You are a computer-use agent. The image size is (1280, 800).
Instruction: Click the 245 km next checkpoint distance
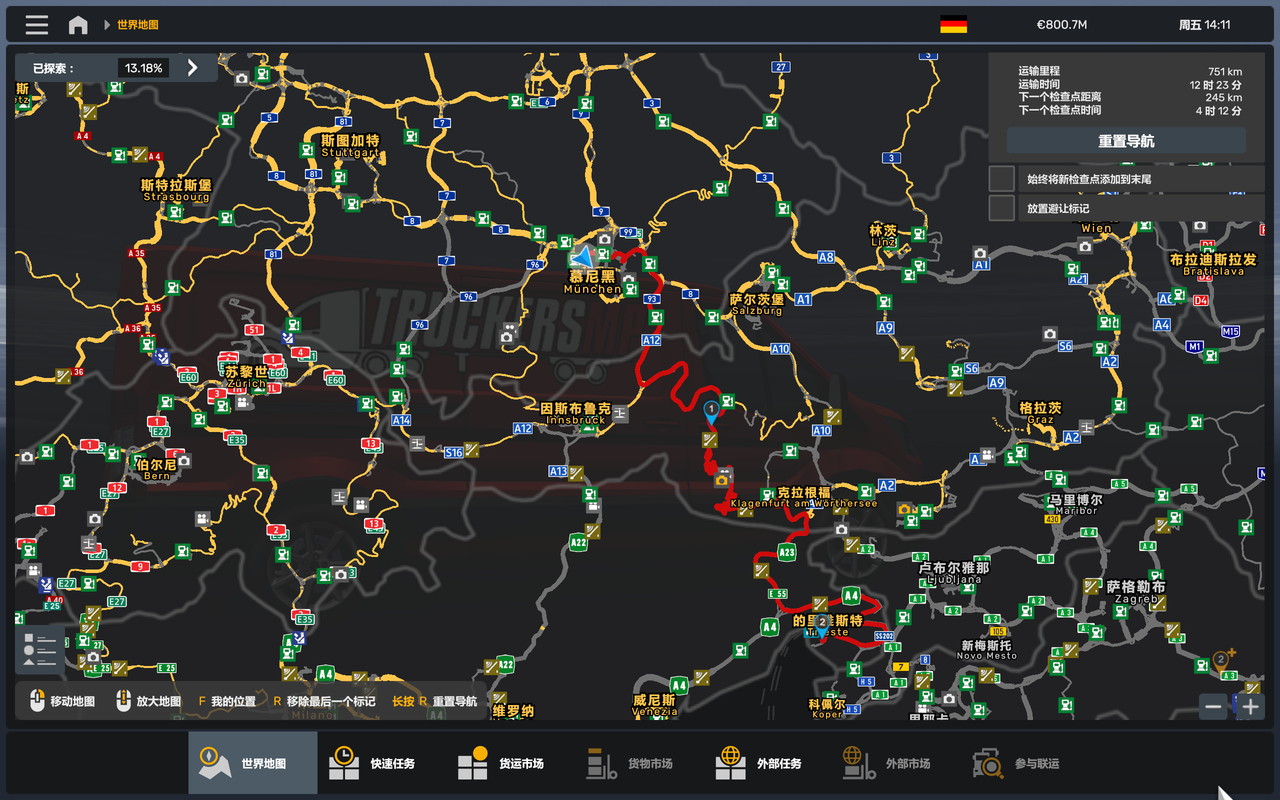[x=1223, y=97]
